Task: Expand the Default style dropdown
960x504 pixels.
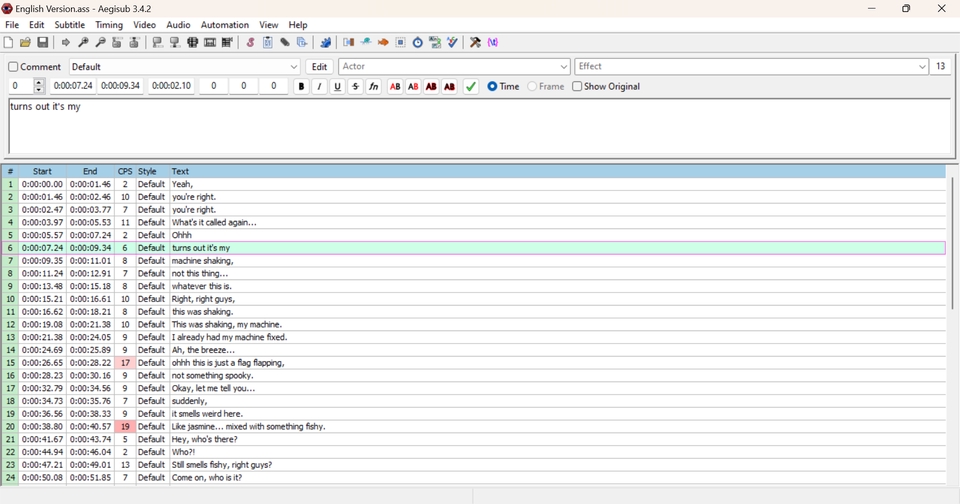Action: (x=293, y=67)
